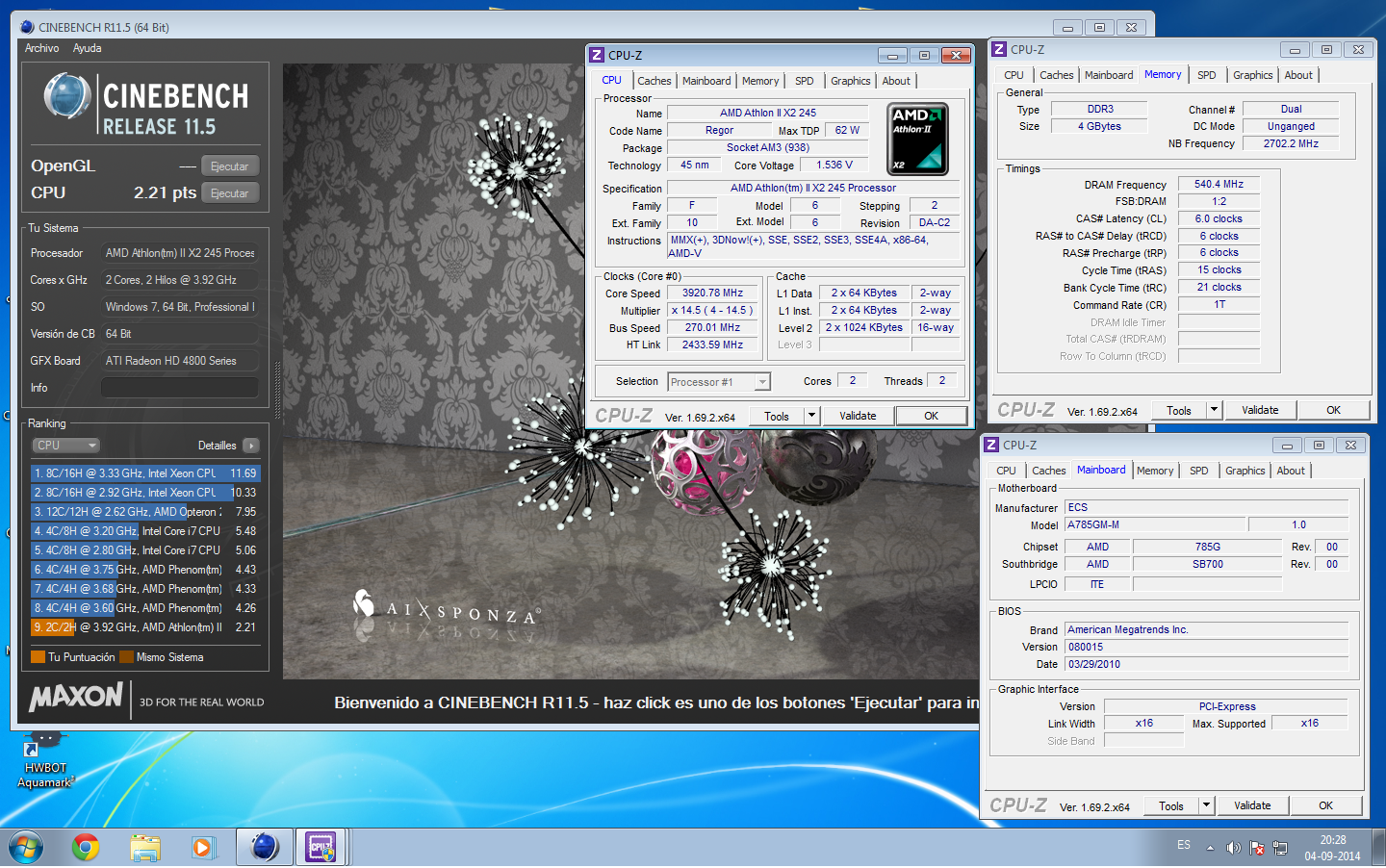Run the CPU test with Ejecutar
The image size is (1386, 868).
(229, 193)
